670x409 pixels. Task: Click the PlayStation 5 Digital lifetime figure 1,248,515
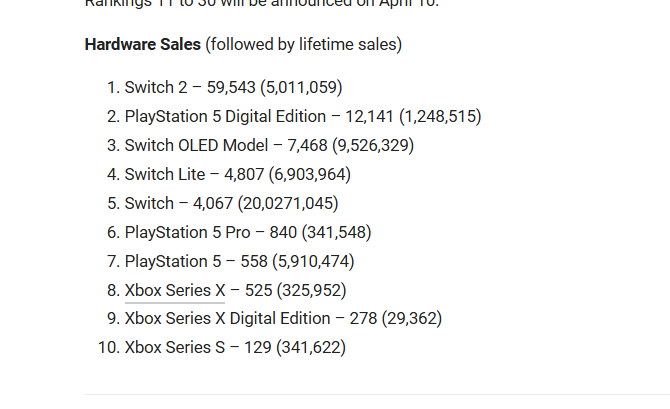point(440,117)
